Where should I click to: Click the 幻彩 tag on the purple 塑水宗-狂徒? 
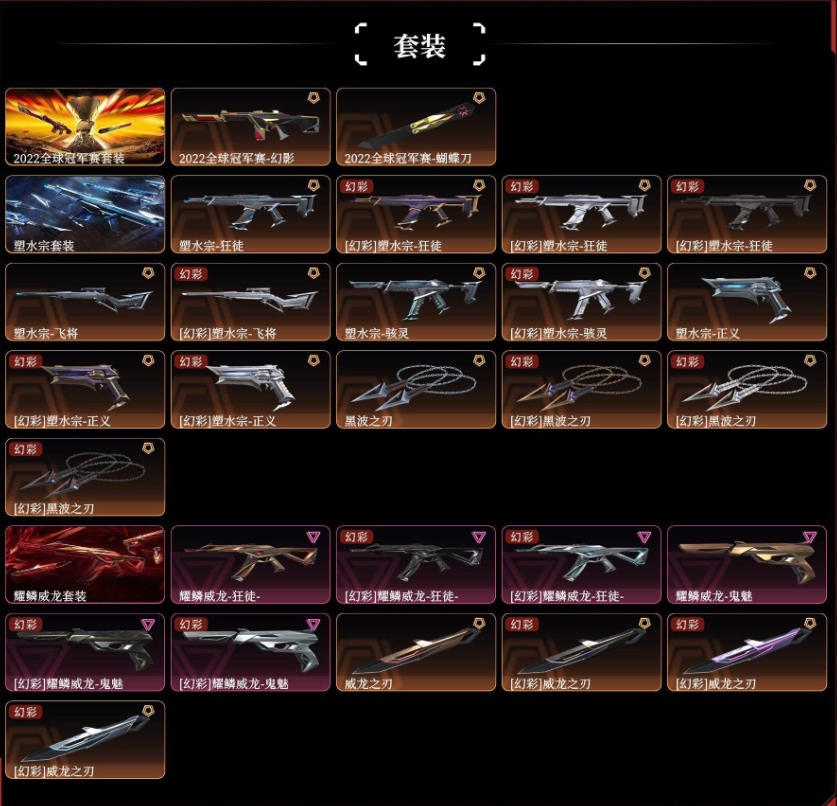[356, 186]
